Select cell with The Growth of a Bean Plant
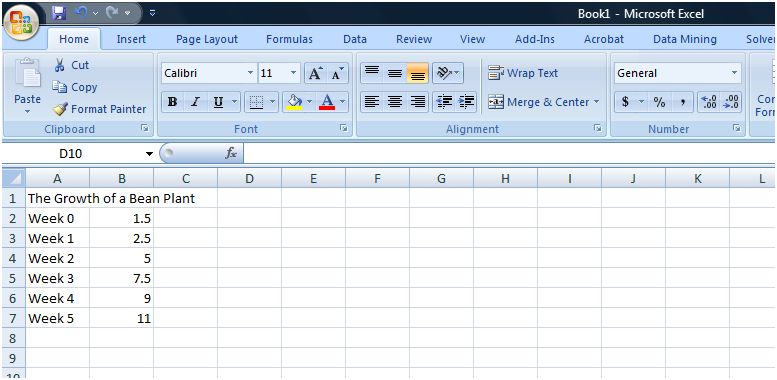This screenshot has height=380, width=777. [57, 199]
